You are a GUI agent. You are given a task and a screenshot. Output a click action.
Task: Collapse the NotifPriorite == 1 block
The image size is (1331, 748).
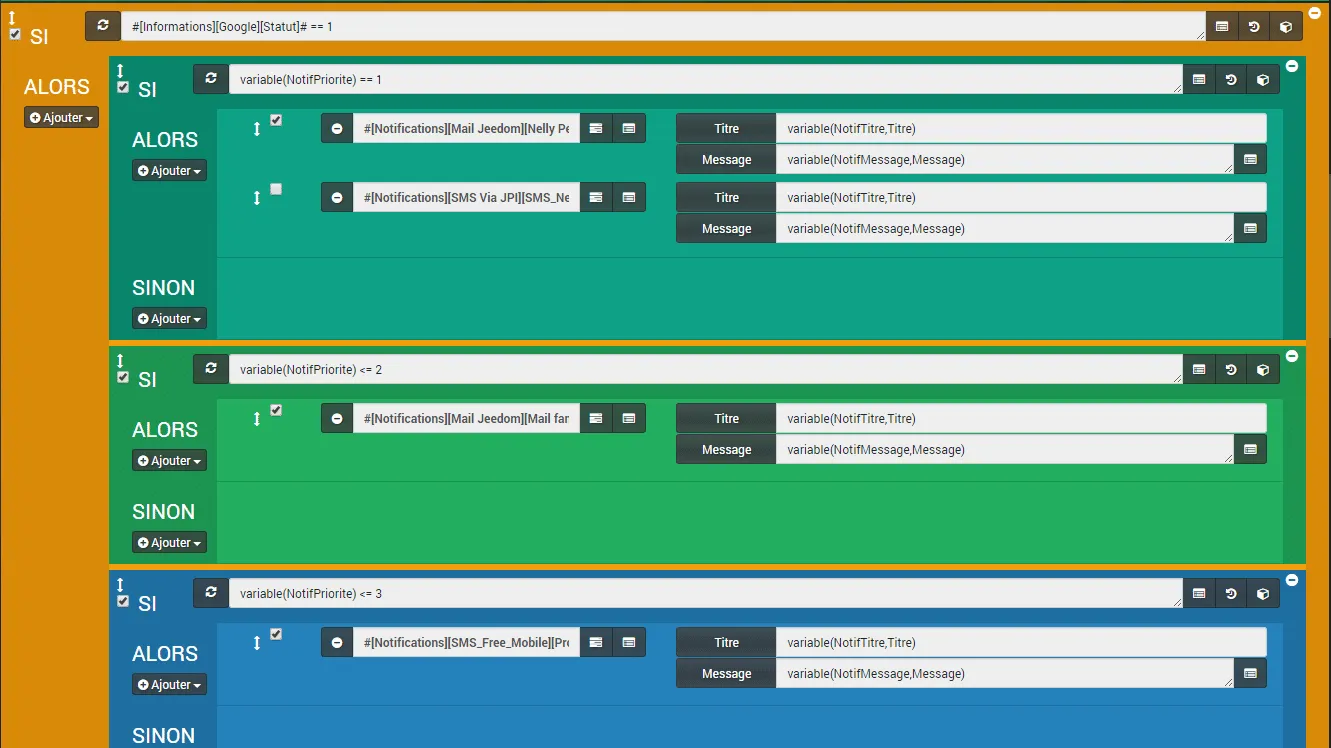pyautogui.click(x=1292, y=66)
